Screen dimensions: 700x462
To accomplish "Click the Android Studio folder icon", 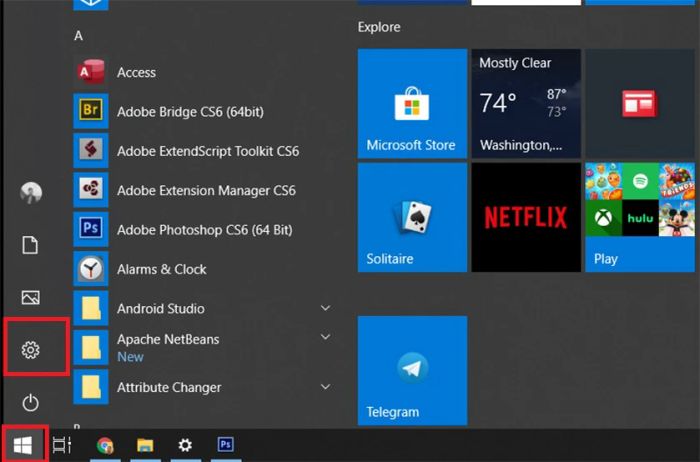I will click(x=91, y=308).
